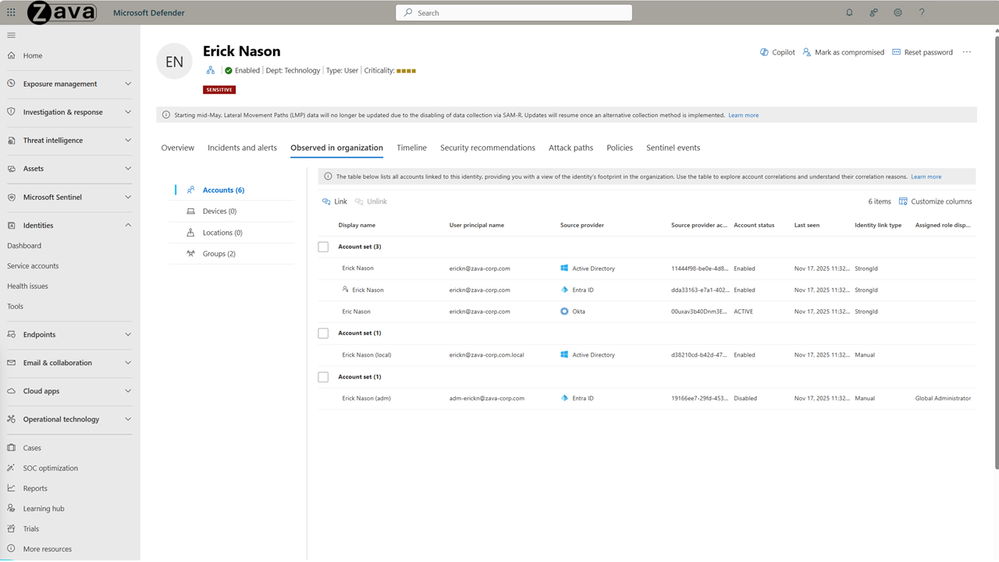The image size is (999, 562).
Task: Open More resources in sidebar
Action: tap(47, 549)
